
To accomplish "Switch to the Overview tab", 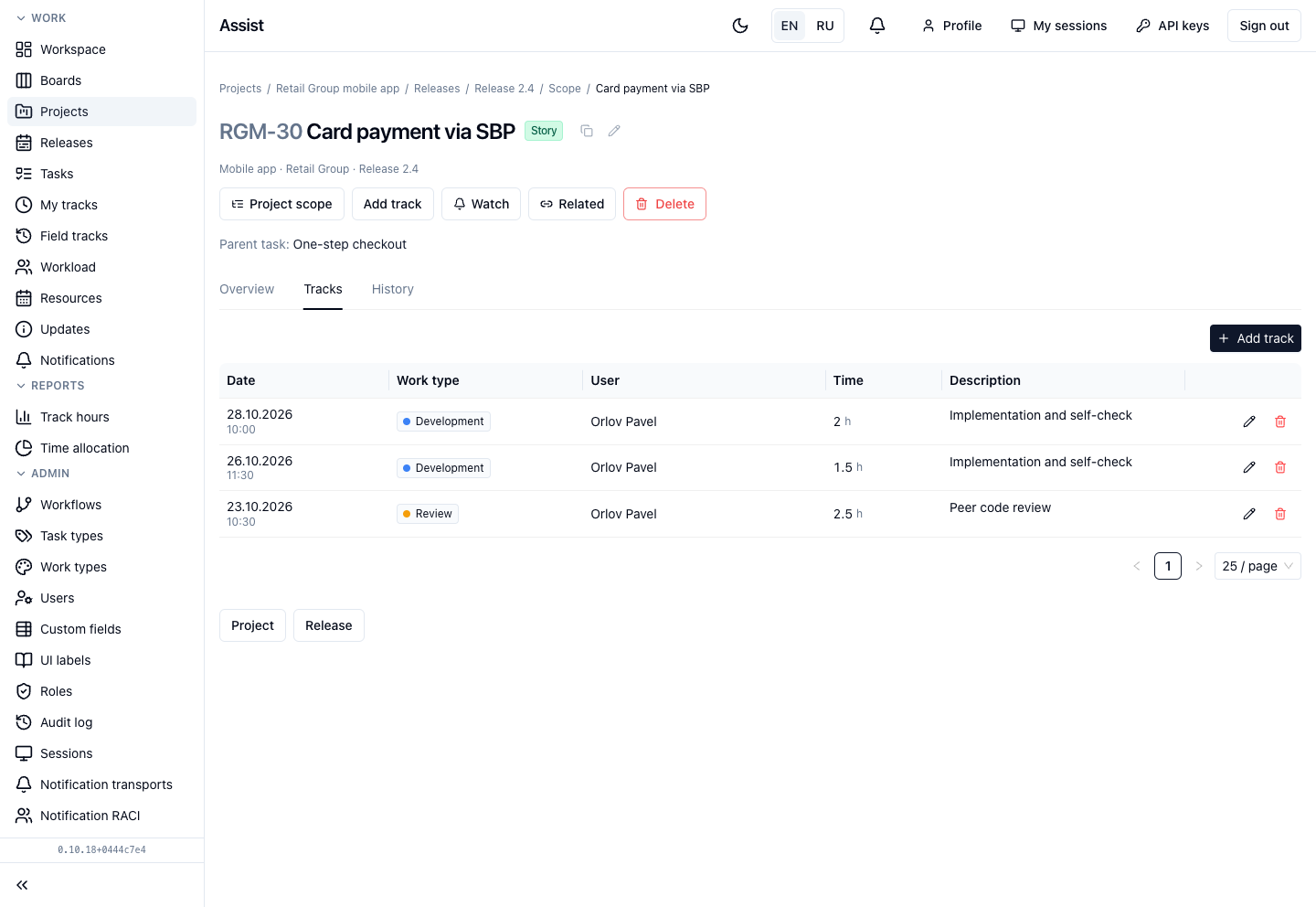I will pos(247,289).
